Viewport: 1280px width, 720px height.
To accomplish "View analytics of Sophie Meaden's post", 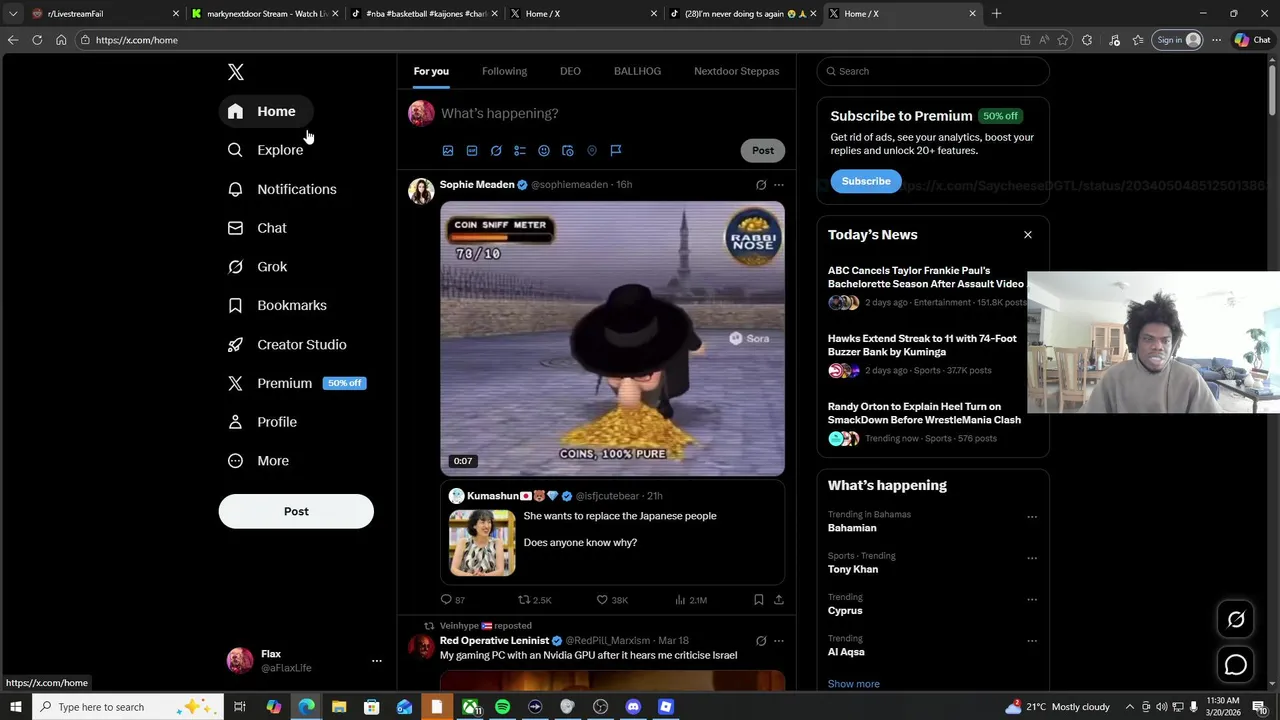I will coord(691,600).
